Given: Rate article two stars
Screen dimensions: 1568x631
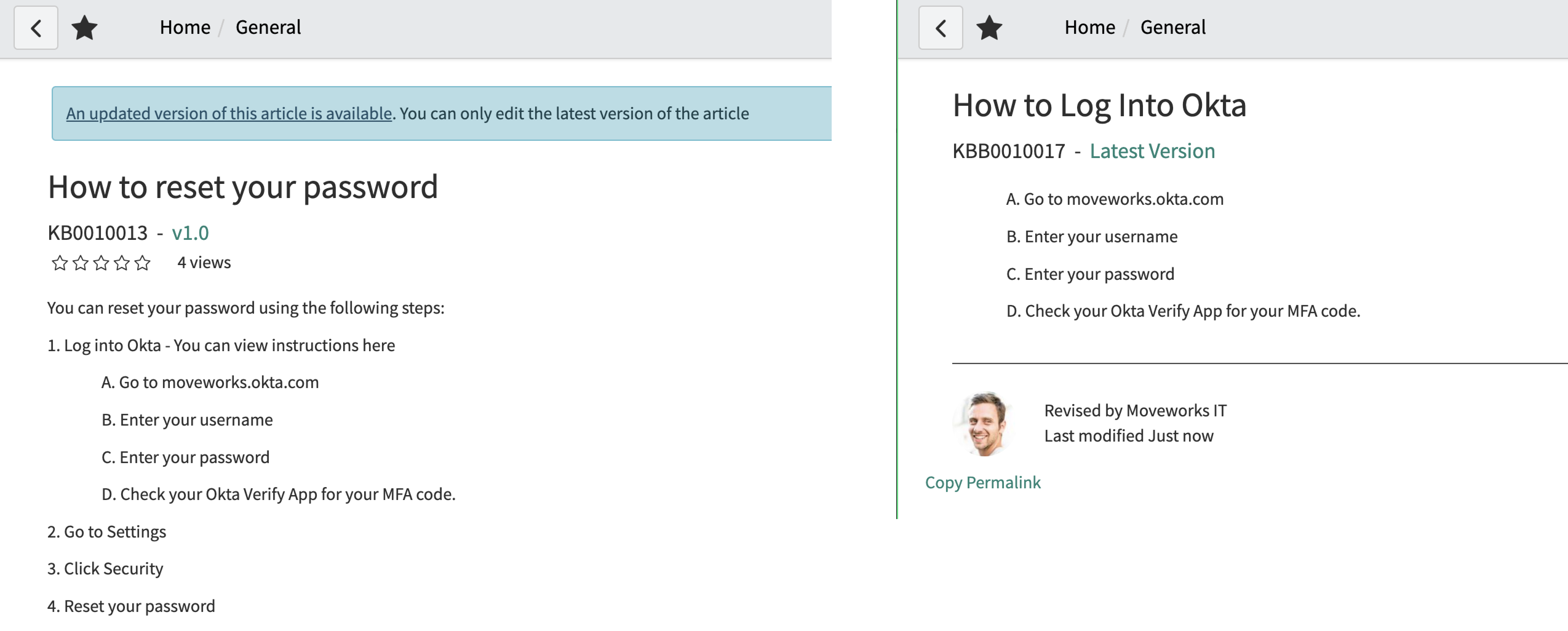Looking at the screenshot, I should [x=80, y=263].
